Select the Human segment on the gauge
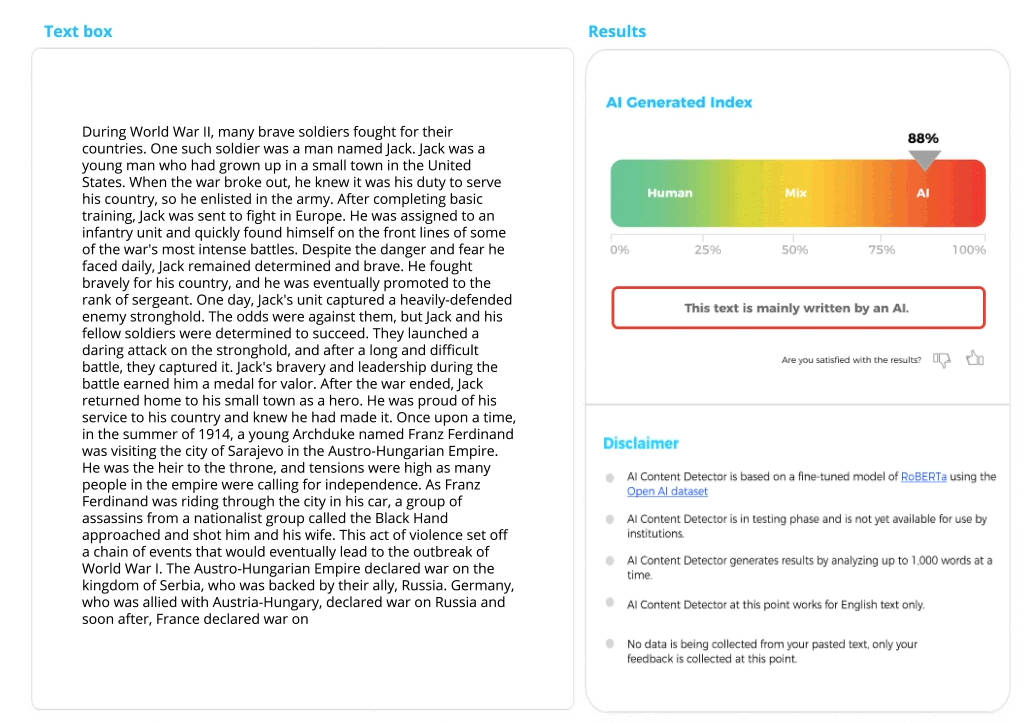Viewport: 1024px width, 723px height. pos(669,193)
